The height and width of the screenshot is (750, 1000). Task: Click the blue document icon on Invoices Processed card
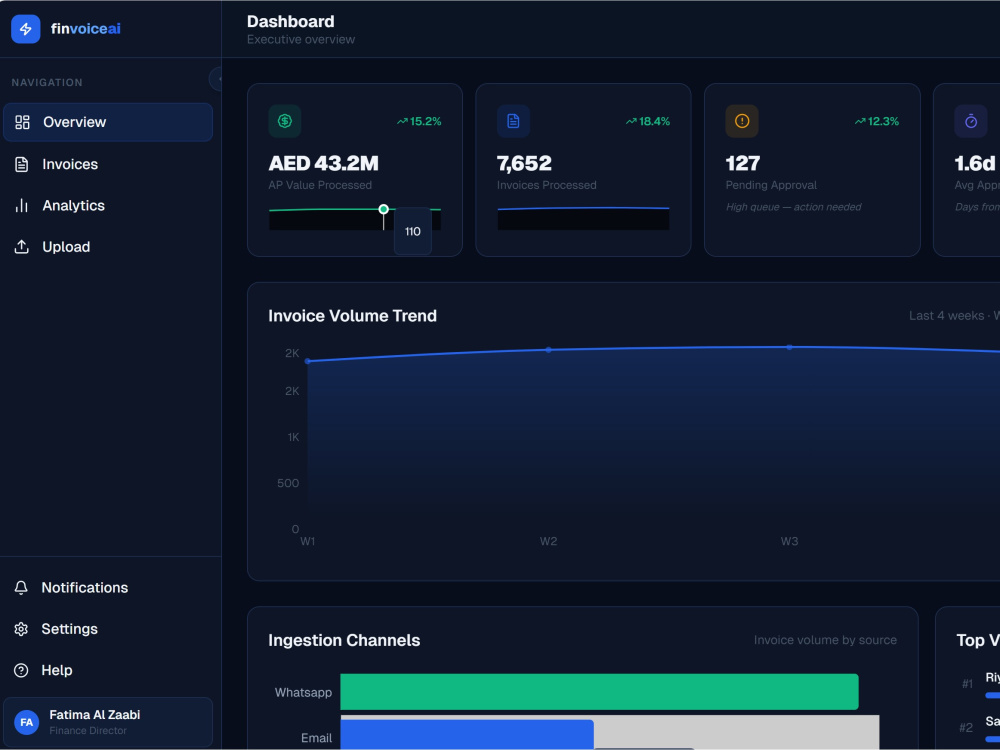pos(513,121)
